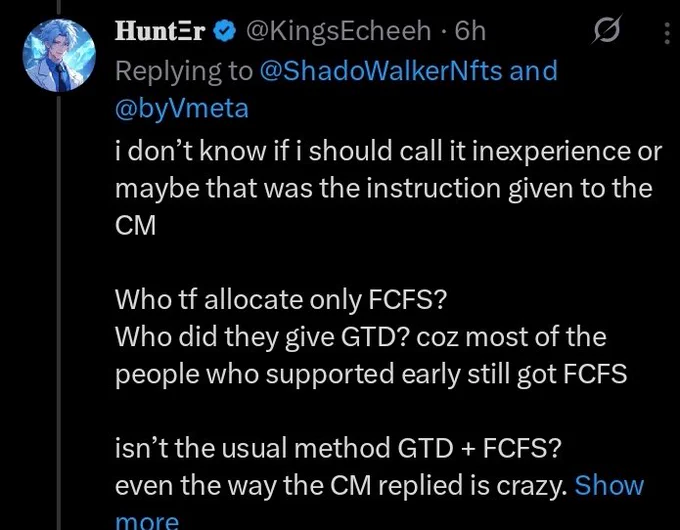Open the @KingsEcheeh handle
Screen dimensions: 680x530
click(x=338, y=31)
